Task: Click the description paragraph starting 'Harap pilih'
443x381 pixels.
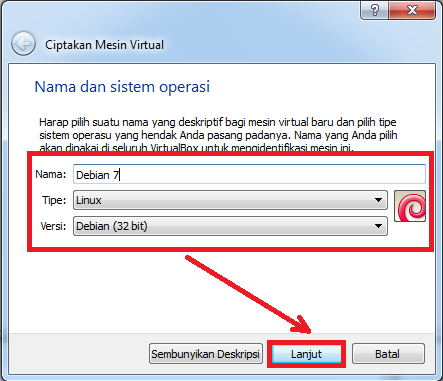Action: coord(218,135)
